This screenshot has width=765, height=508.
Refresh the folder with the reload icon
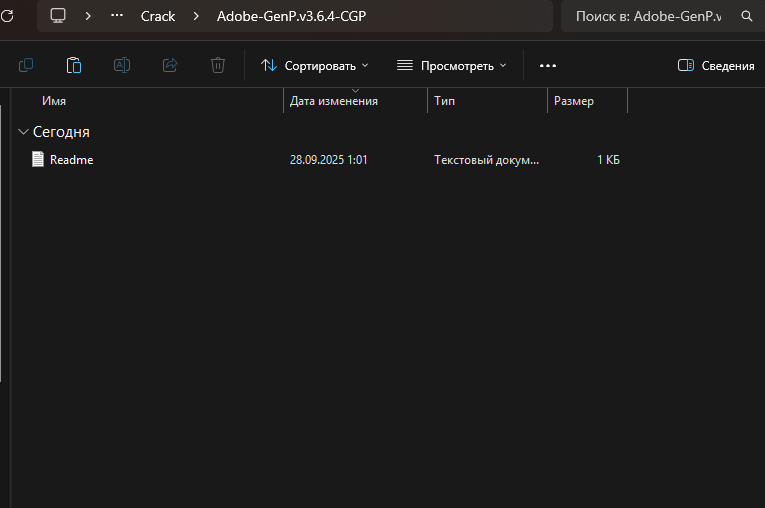click(x=8, y=16)
